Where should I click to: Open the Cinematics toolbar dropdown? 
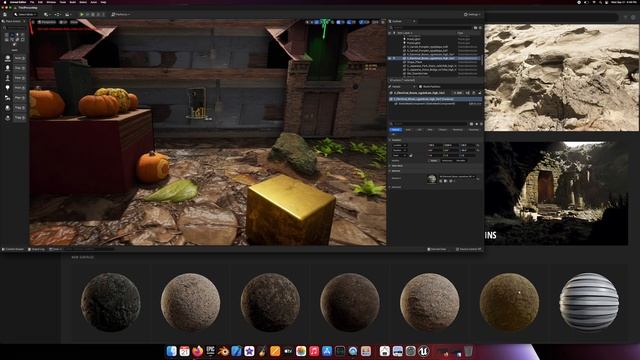68,14
